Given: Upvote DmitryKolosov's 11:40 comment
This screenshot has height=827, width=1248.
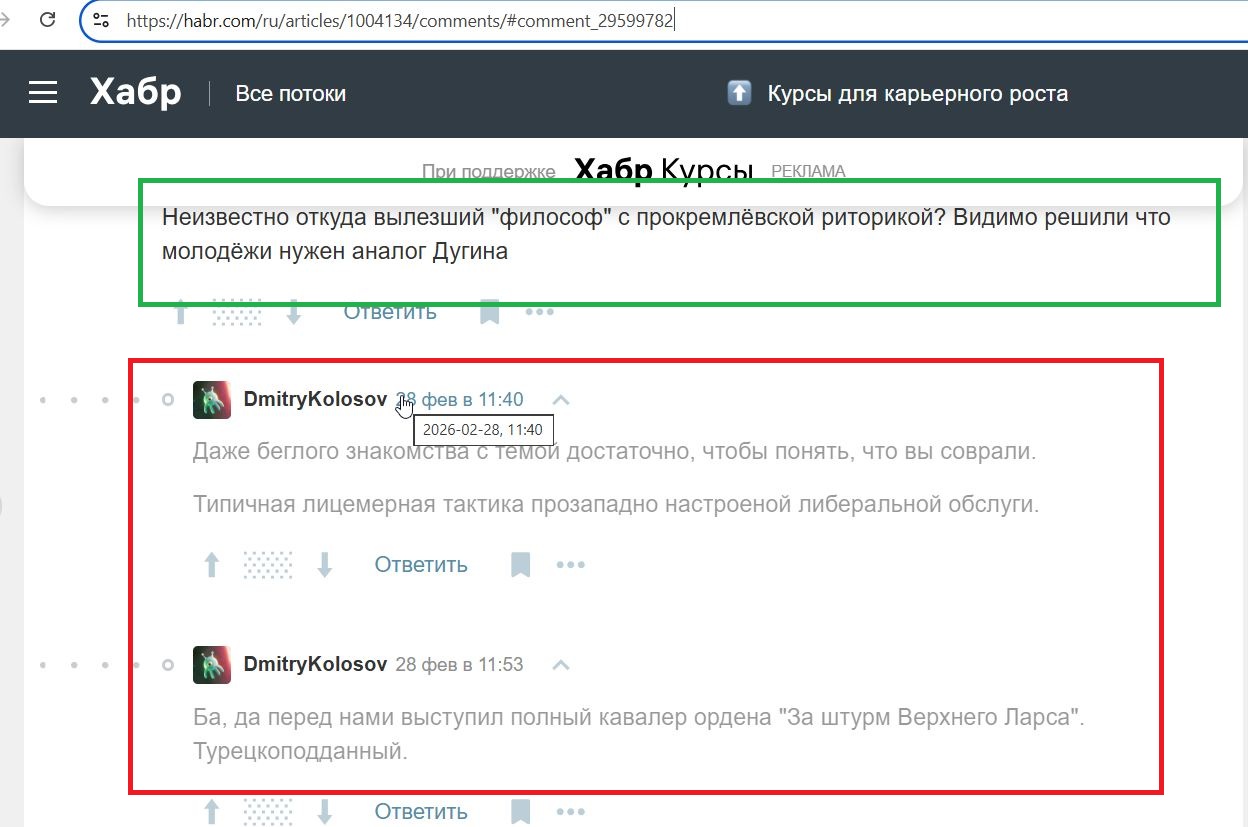Looking at the screenshot, I should click(211, 565).
